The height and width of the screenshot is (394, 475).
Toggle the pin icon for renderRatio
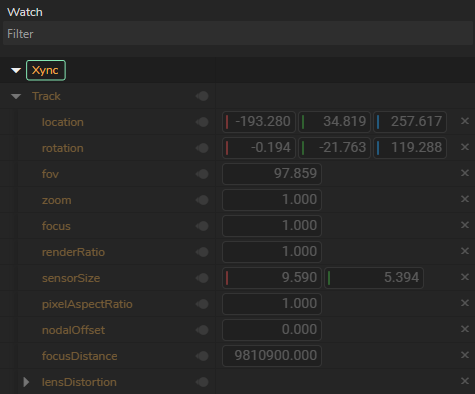202,252
